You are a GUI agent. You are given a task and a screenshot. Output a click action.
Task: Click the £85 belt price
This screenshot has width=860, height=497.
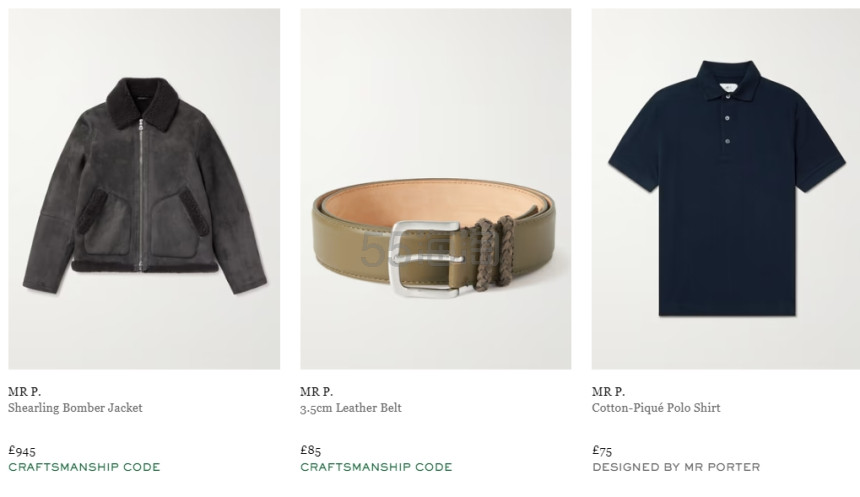click(310, 450)
